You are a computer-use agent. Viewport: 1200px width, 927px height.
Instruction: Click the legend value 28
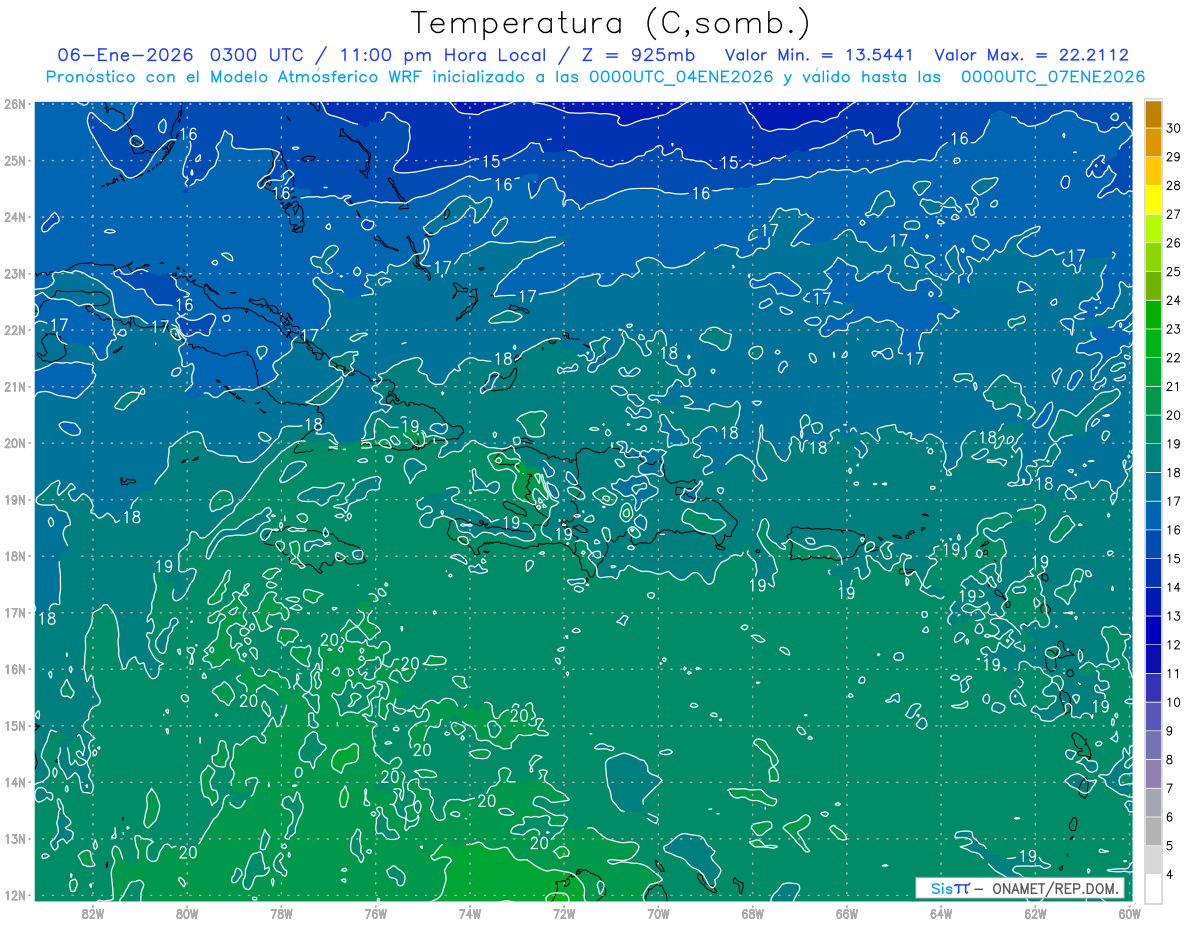pyautogui.click(x=1174, y=185)
